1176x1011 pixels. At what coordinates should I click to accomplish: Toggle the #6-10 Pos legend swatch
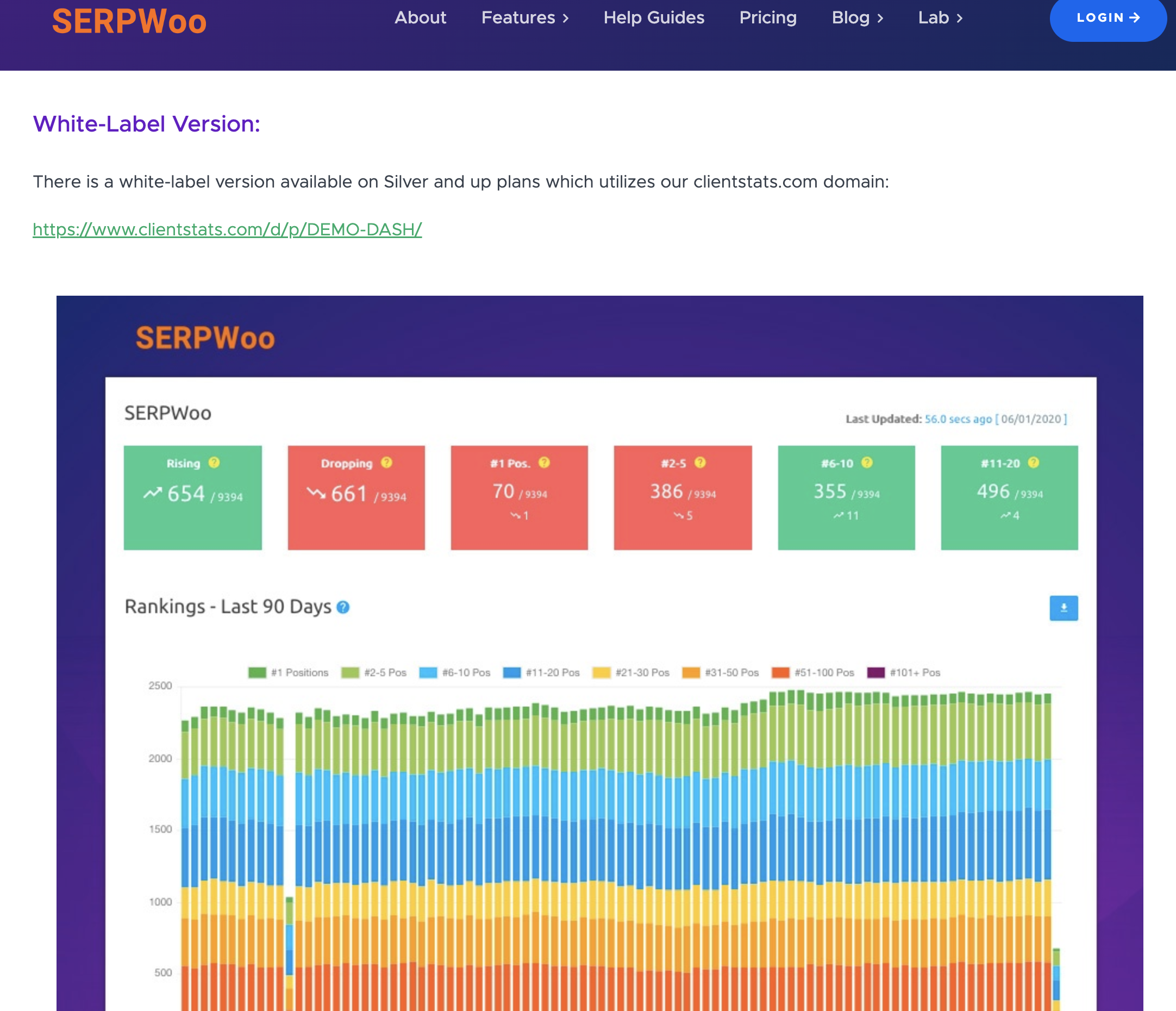coord(428,673)
